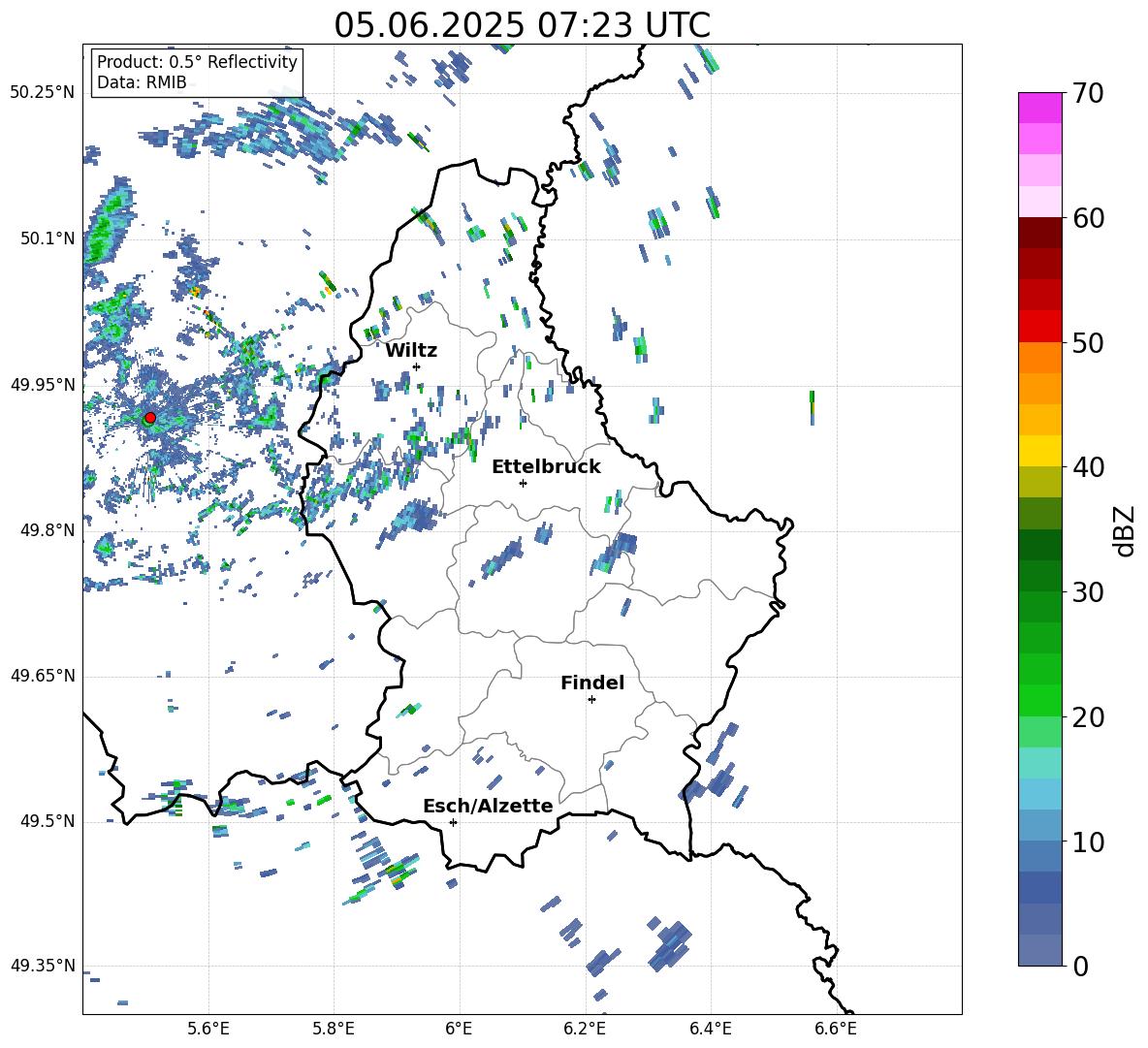Image resolution: width=1148 pixels, height=1048 pixels.
Task: Click the orange colorbar band below 50
Action: pos(1040,358)
